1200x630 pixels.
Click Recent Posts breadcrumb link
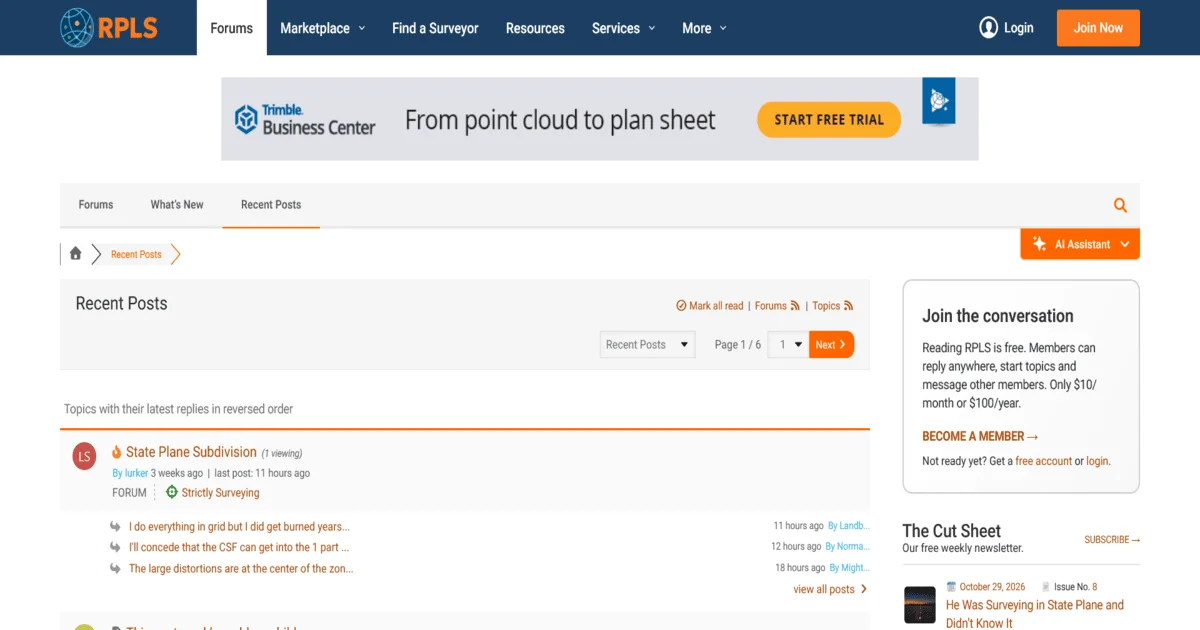point(136,255)
